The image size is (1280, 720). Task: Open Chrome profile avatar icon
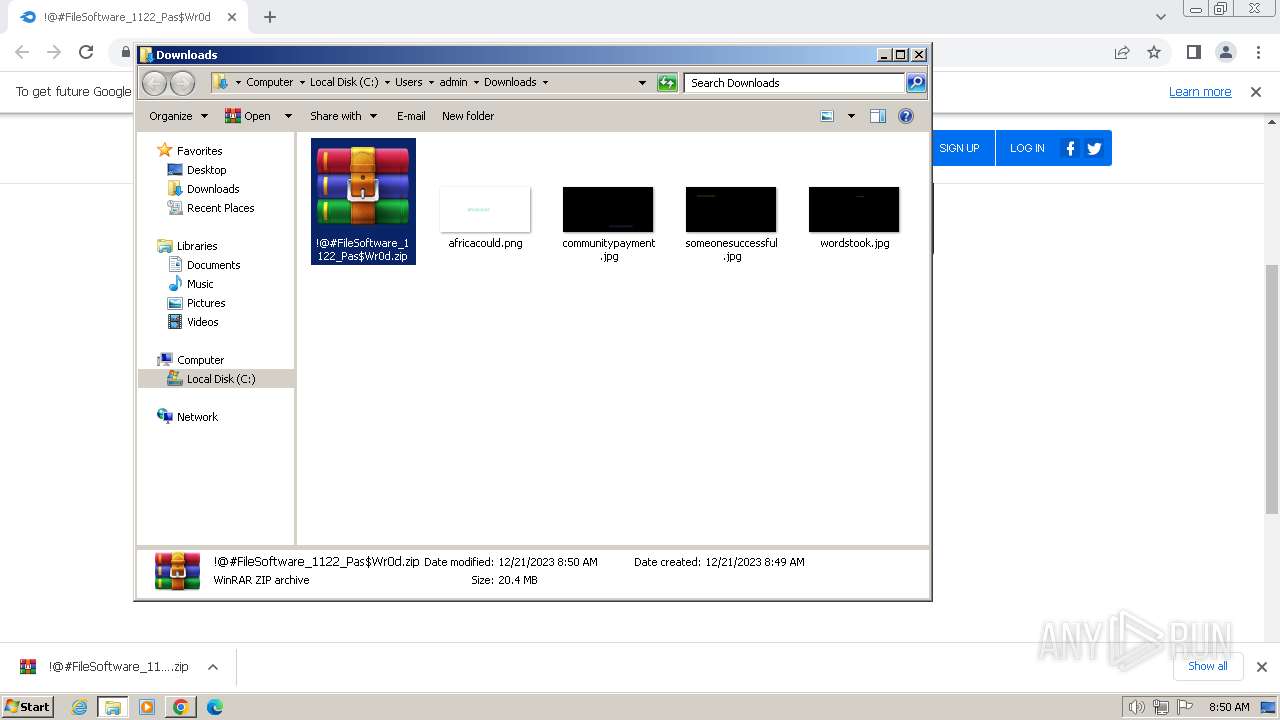(1226, 52)
